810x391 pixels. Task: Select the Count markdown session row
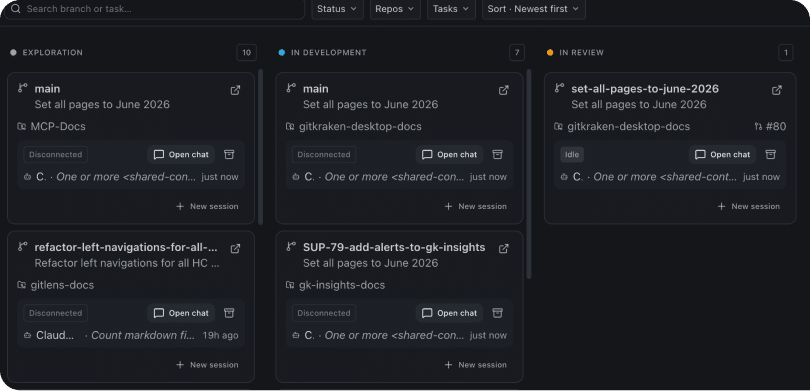coord(131,335)
